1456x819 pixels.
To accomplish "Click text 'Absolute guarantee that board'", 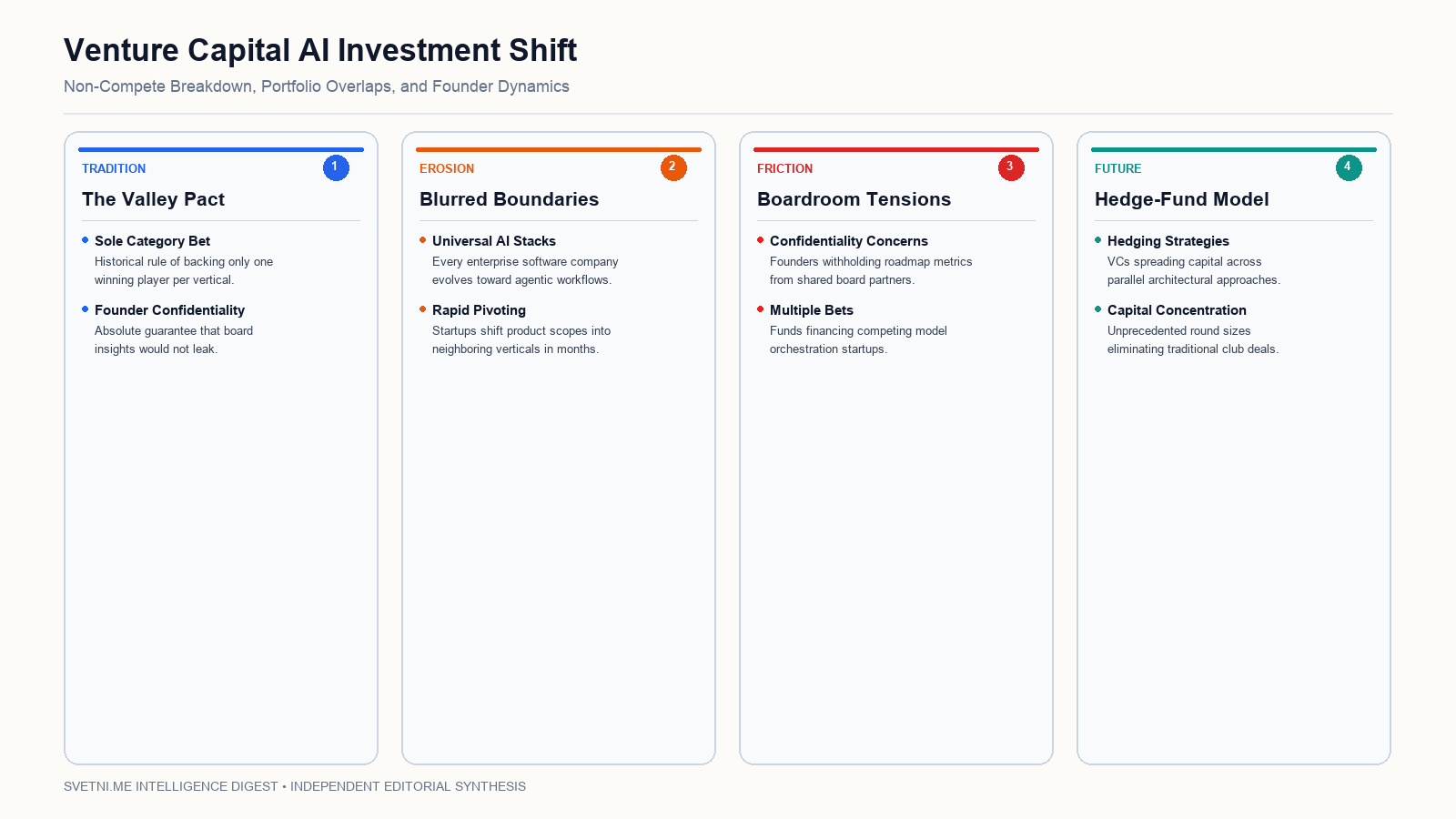I will 174,331.
